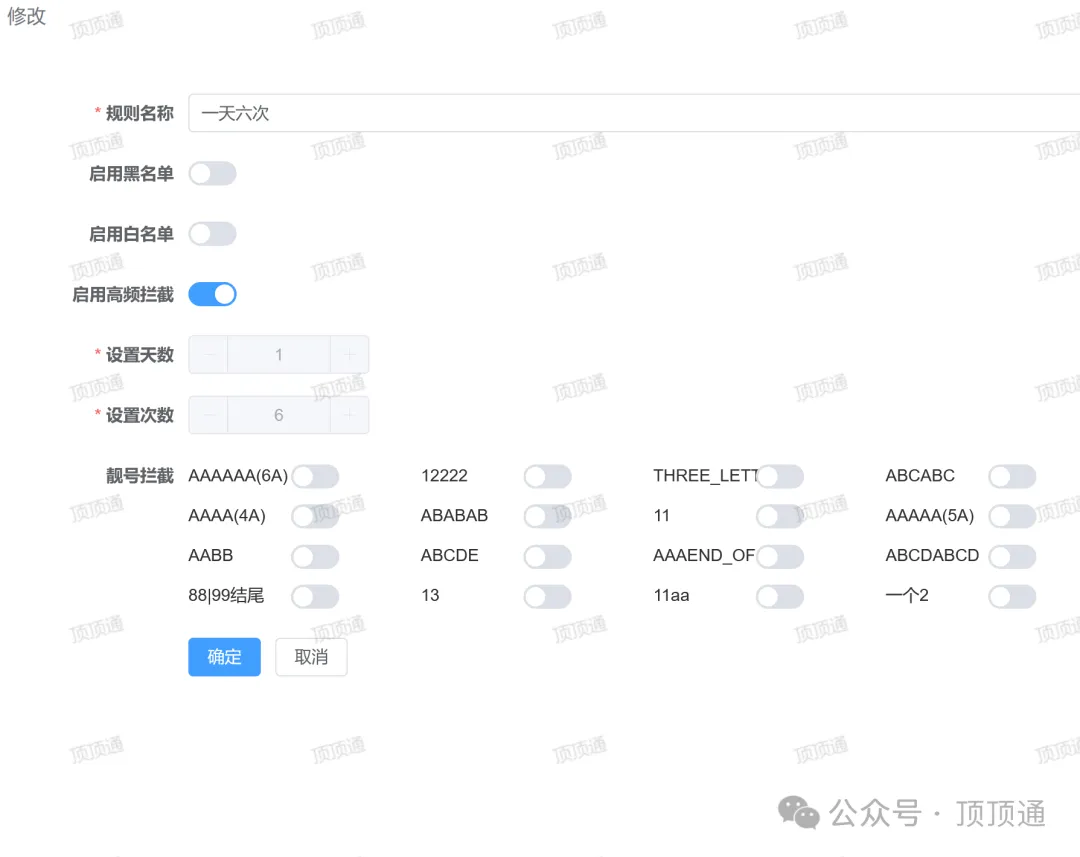Click the 确定 confirm button

coord(224,657)
